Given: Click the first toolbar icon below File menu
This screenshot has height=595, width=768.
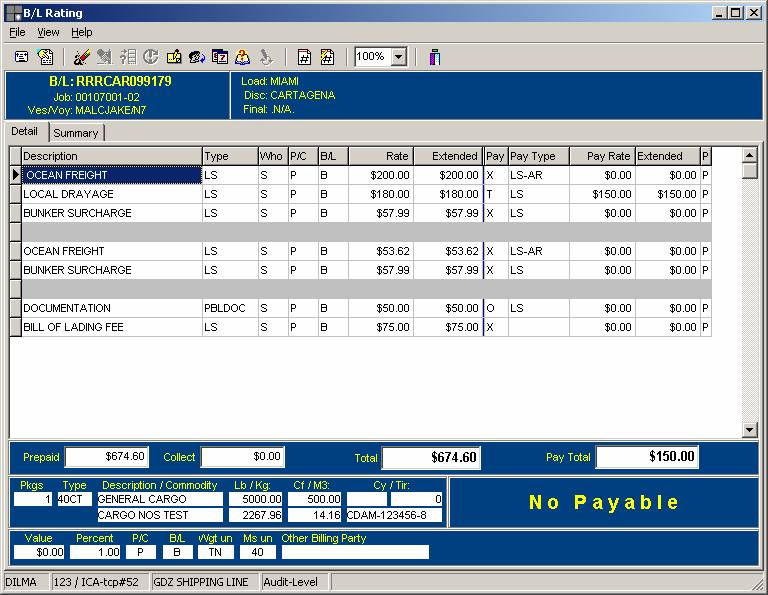Looking at the screenshot, I should pos(21,57).
